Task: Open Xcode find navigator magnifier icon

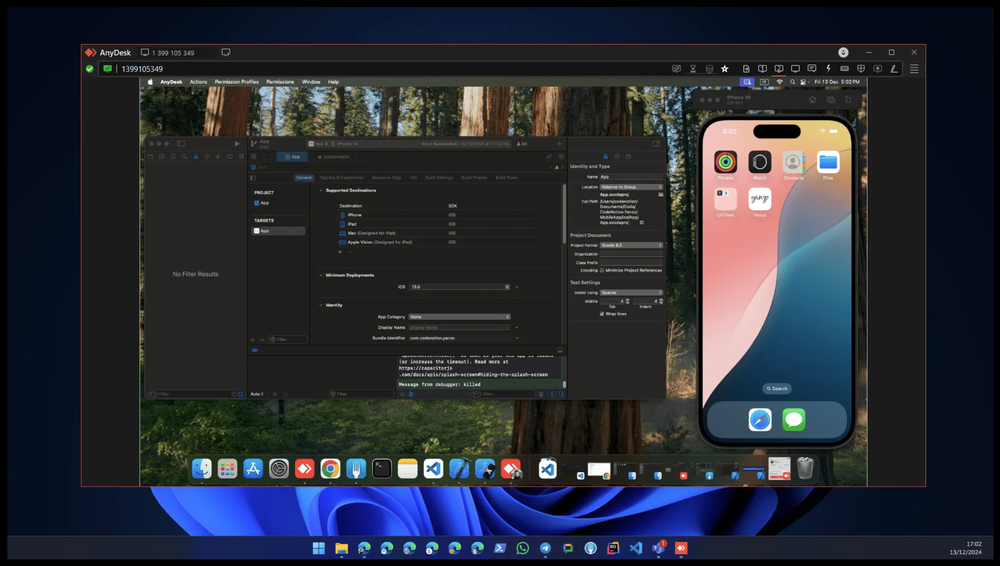Action: pyautogui.click(x=184, y=156)
